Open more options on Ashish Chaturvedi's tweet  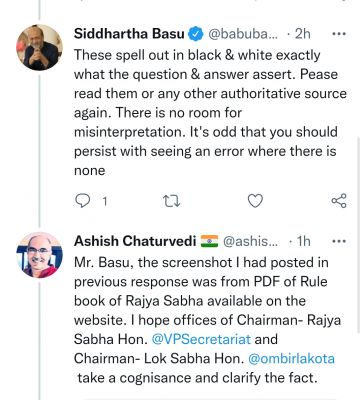pyautogui.click(x=339, y=241)
